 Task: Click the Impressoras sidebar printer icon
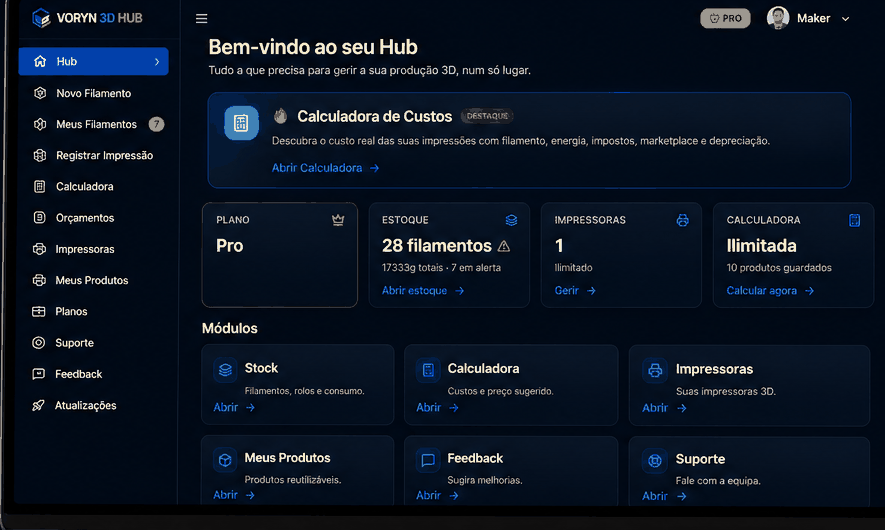(x=39, y=249)
